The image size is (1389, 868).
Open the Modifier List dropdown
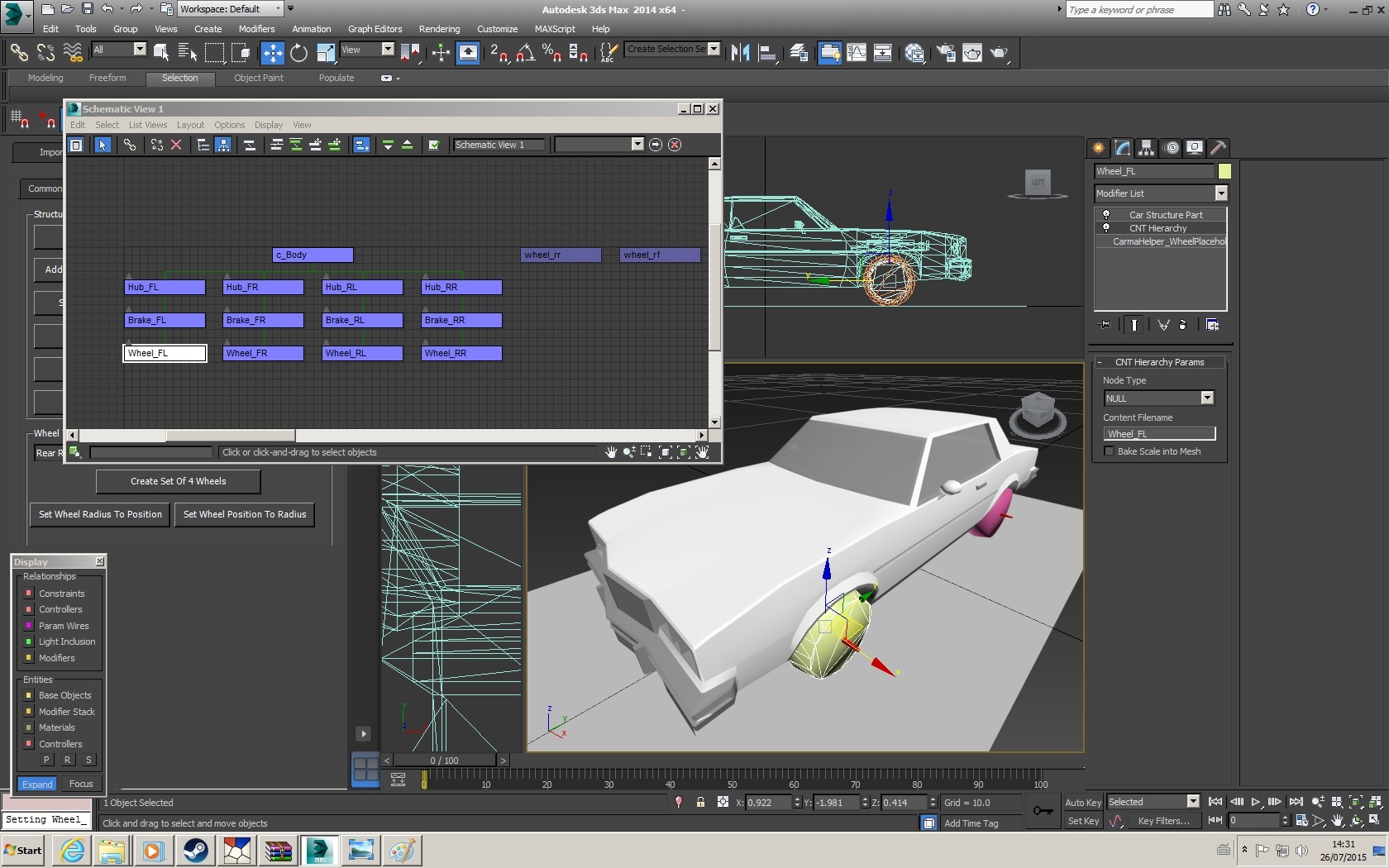pyautogui.click(x=1220, y=193)
